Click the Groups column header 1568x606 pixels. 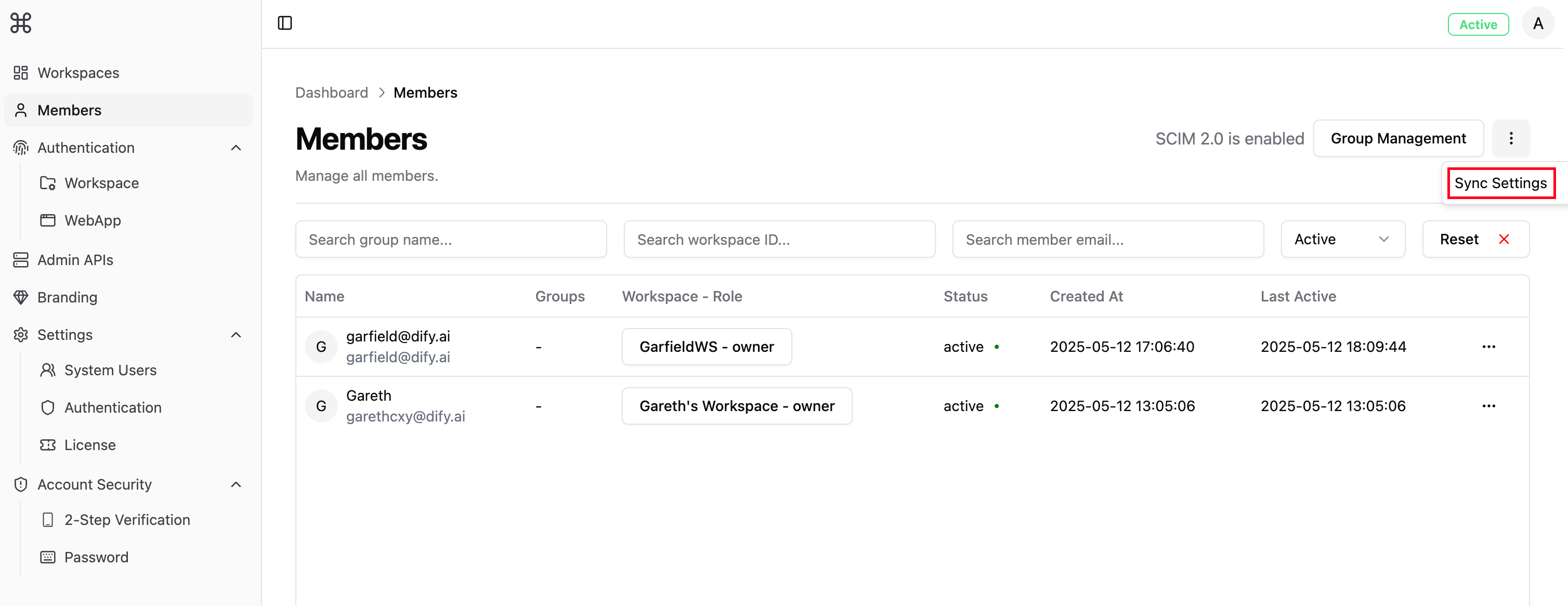click(560, 296)
